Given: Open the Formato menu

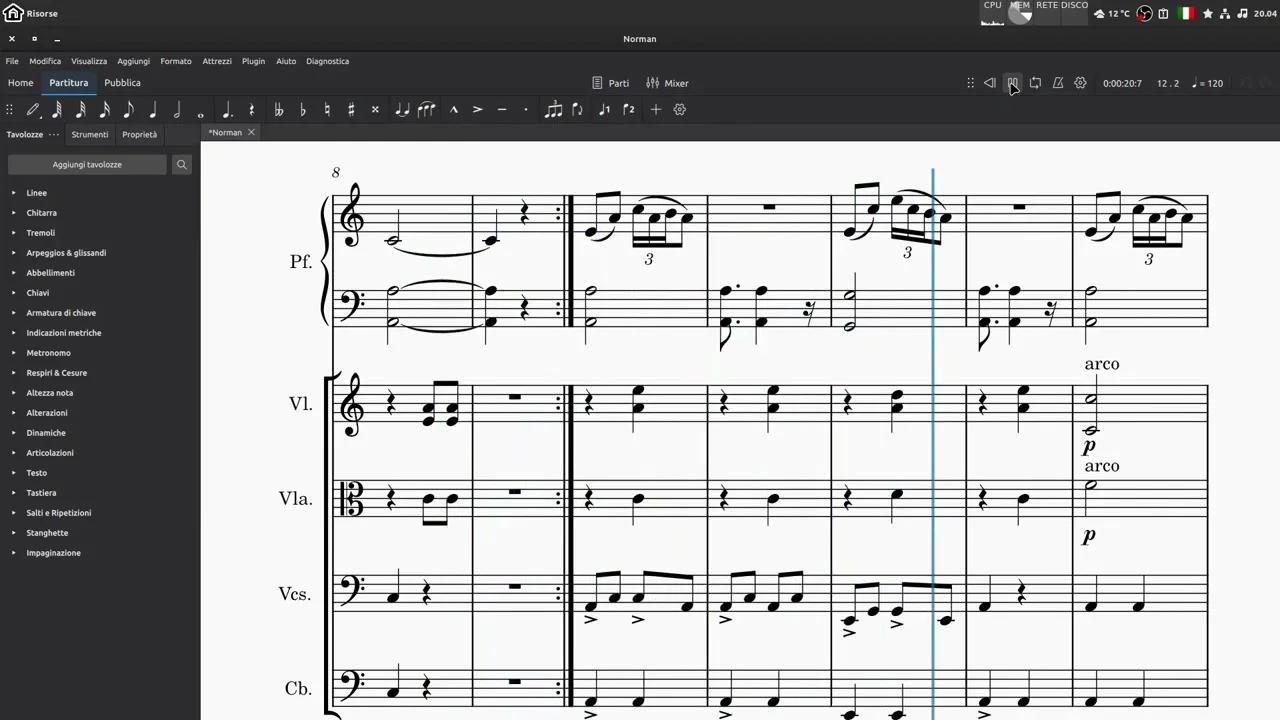Looking at the screenshot, I should point(175,61).
